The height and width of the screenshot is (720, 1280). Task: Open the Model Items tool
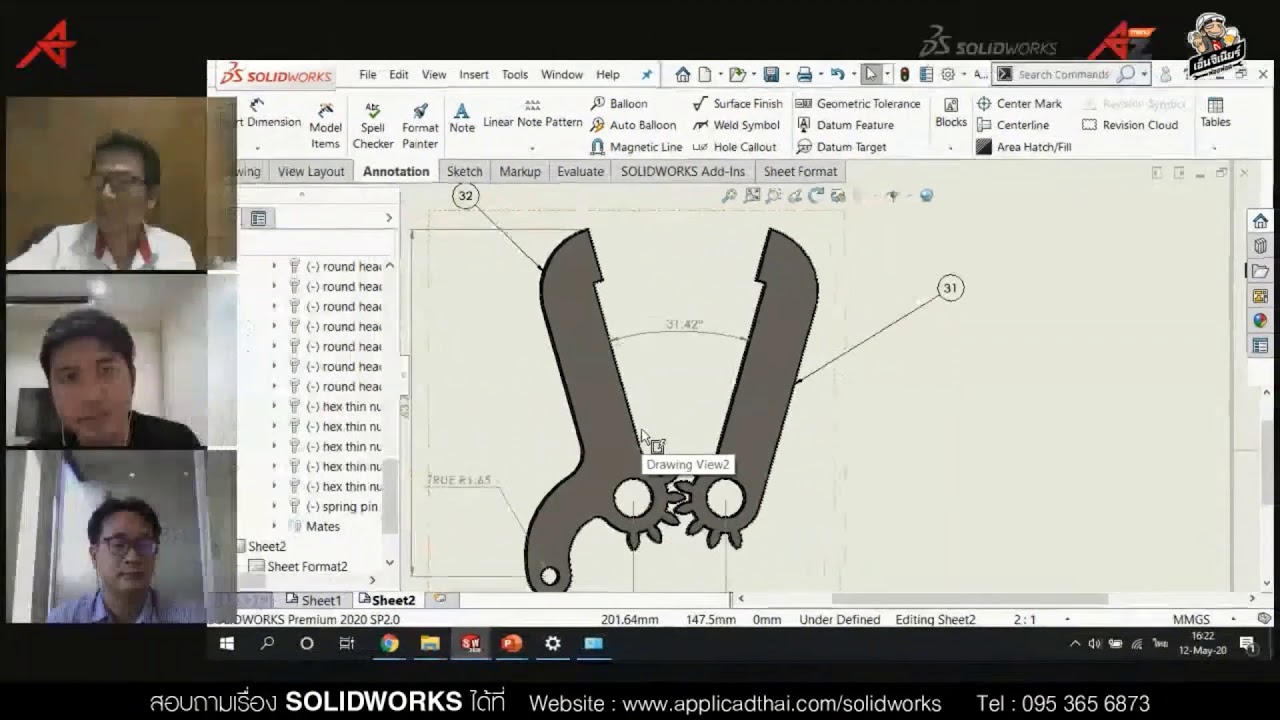pyautogui.click(x=325, y=125)
